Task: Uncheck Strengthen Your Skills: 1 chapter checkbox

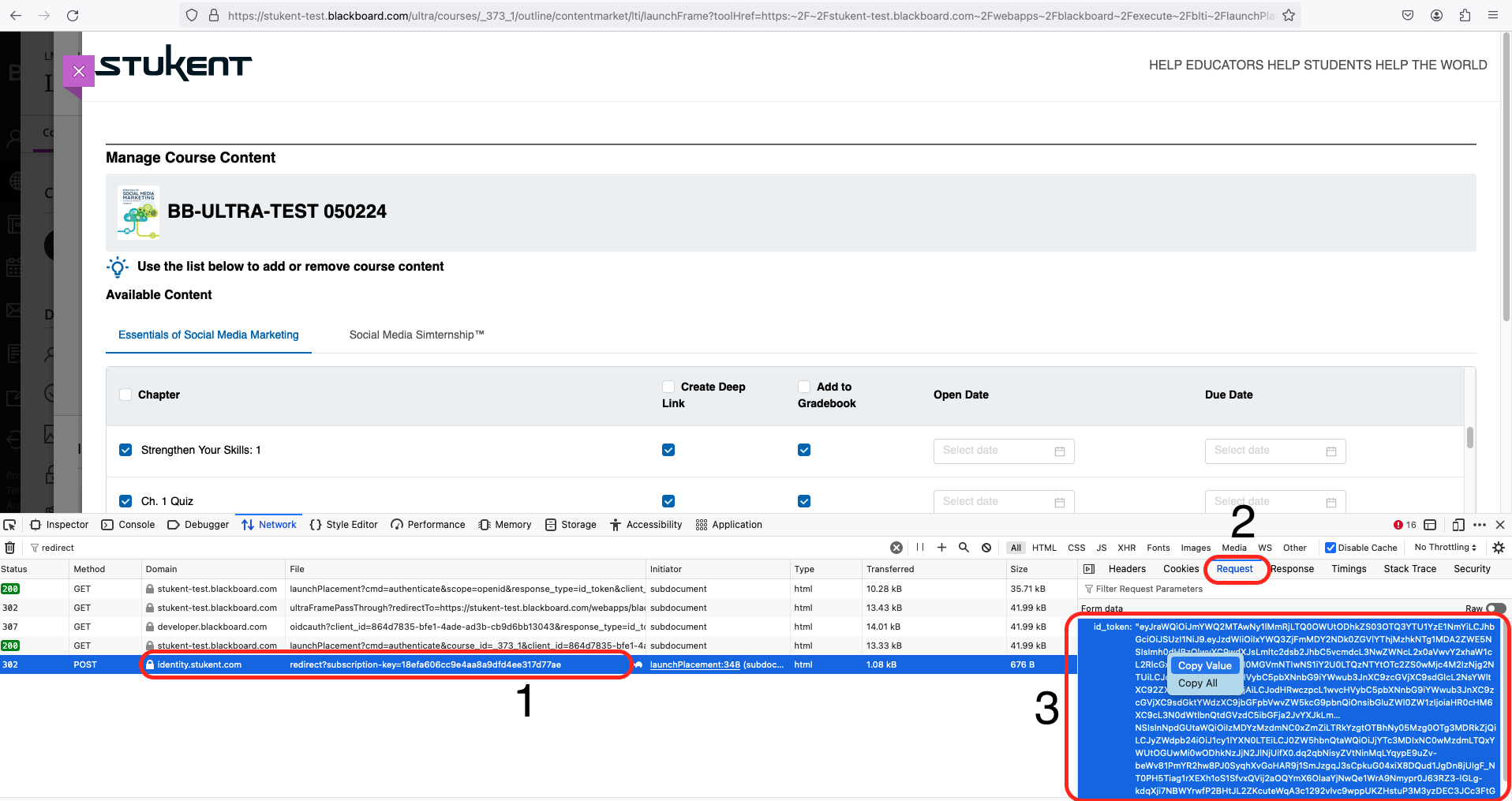Action: (125, 450)
